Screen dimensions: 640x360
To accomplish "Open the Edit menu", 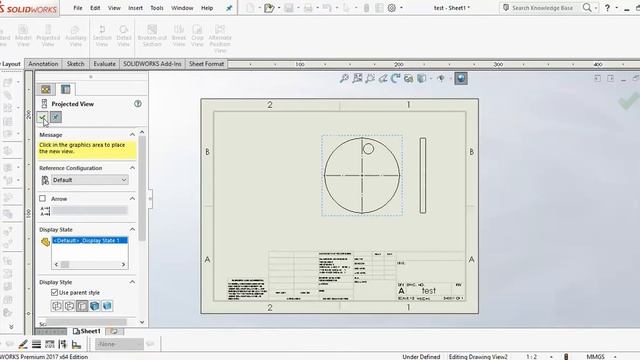I will point(95,8).
